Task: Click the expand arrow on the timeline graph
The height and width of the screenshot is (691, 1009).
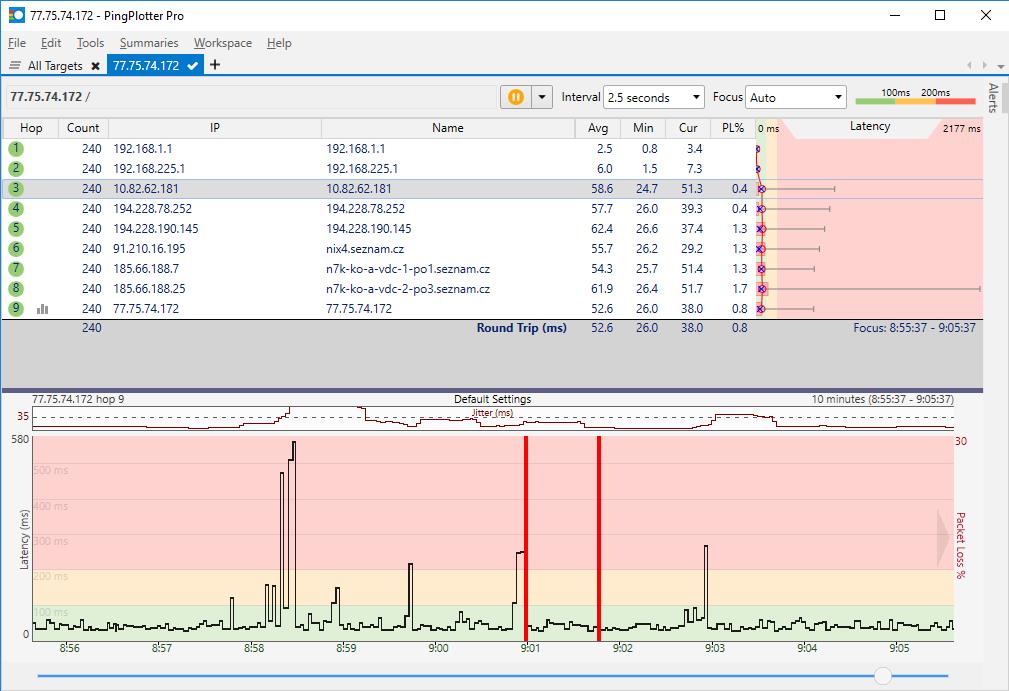Action: [x=943, y=537]
